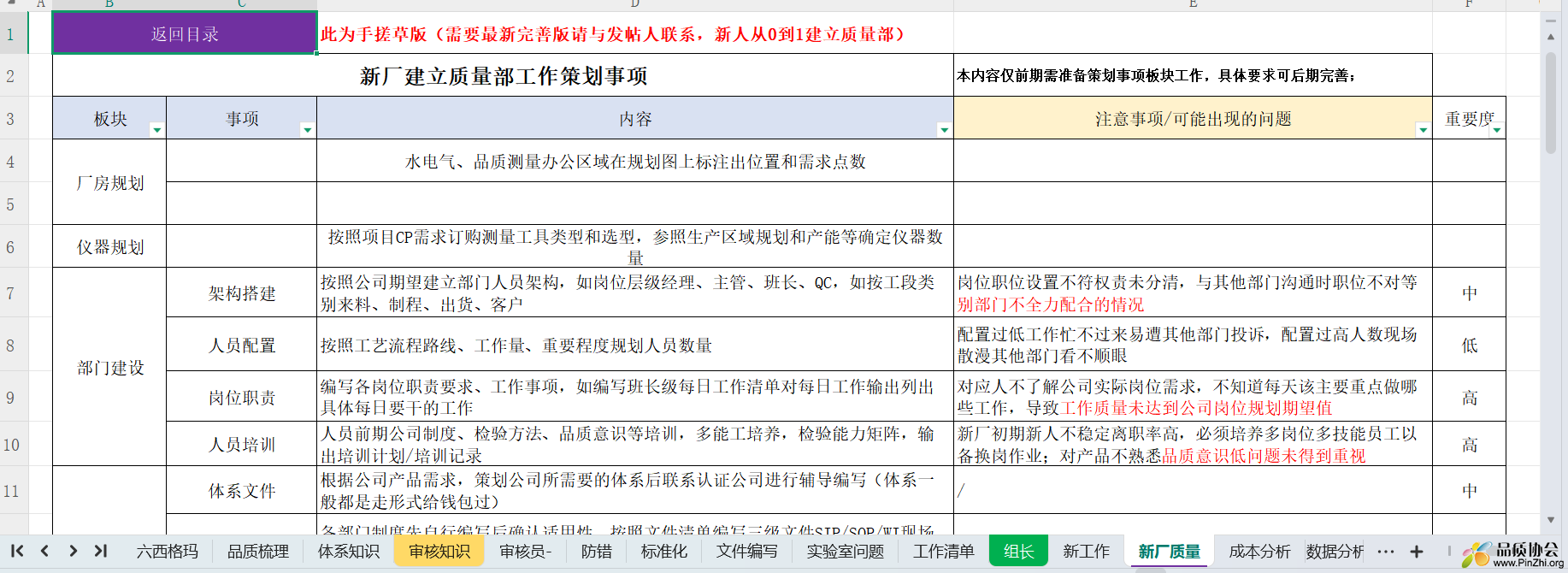Open the 事项 column filter dropdown
Viewport: 1568px width, 573px height.
click(x=307, y=130)
